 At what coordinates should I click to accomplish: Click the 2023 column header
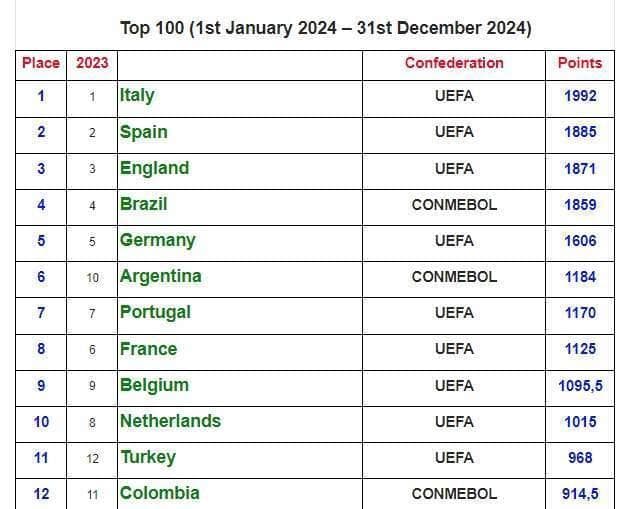pyautogui.click(x=92, y=63)
